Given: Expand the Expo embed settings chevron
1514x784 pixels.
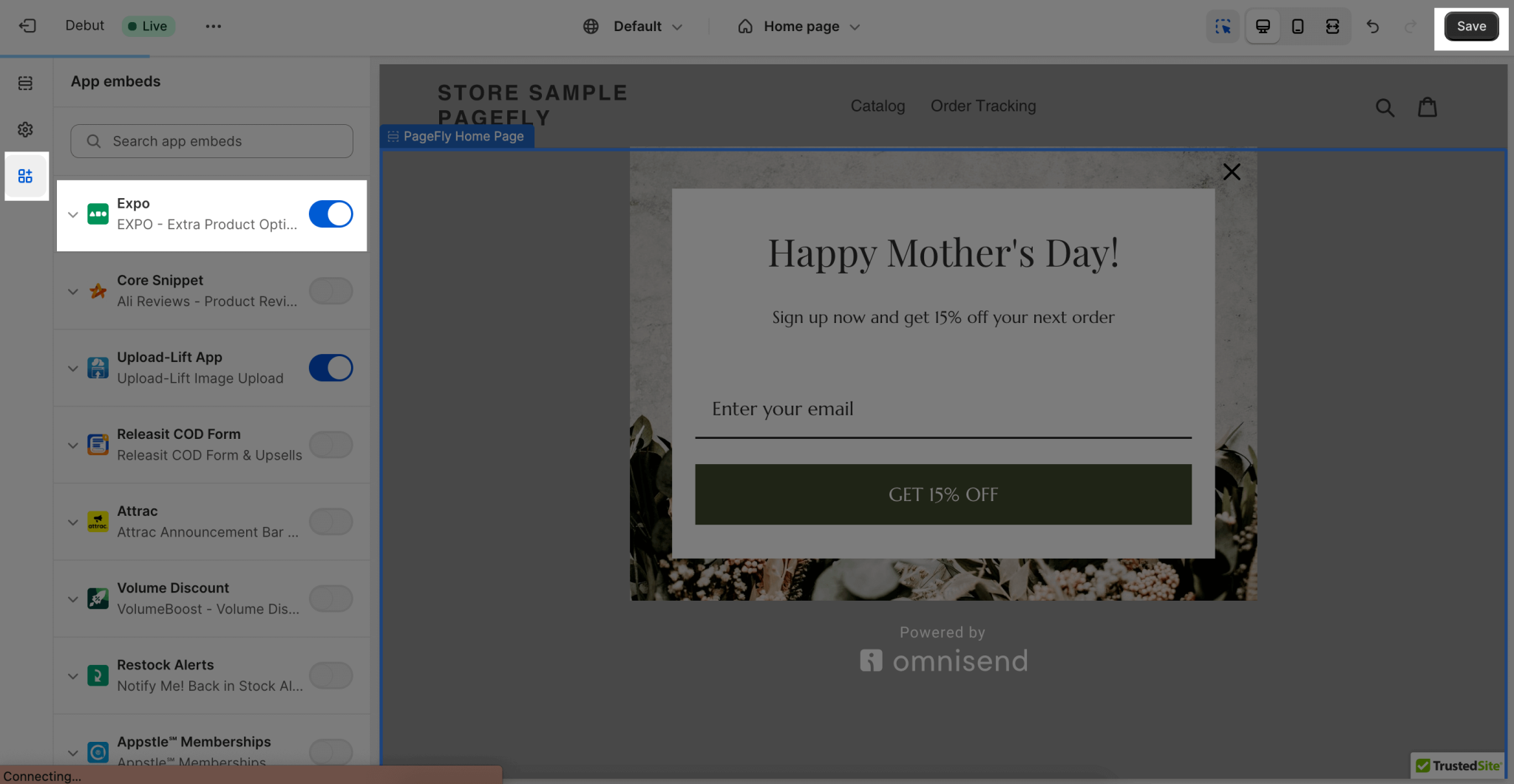Looking at the screenshot, I should 72,215.
